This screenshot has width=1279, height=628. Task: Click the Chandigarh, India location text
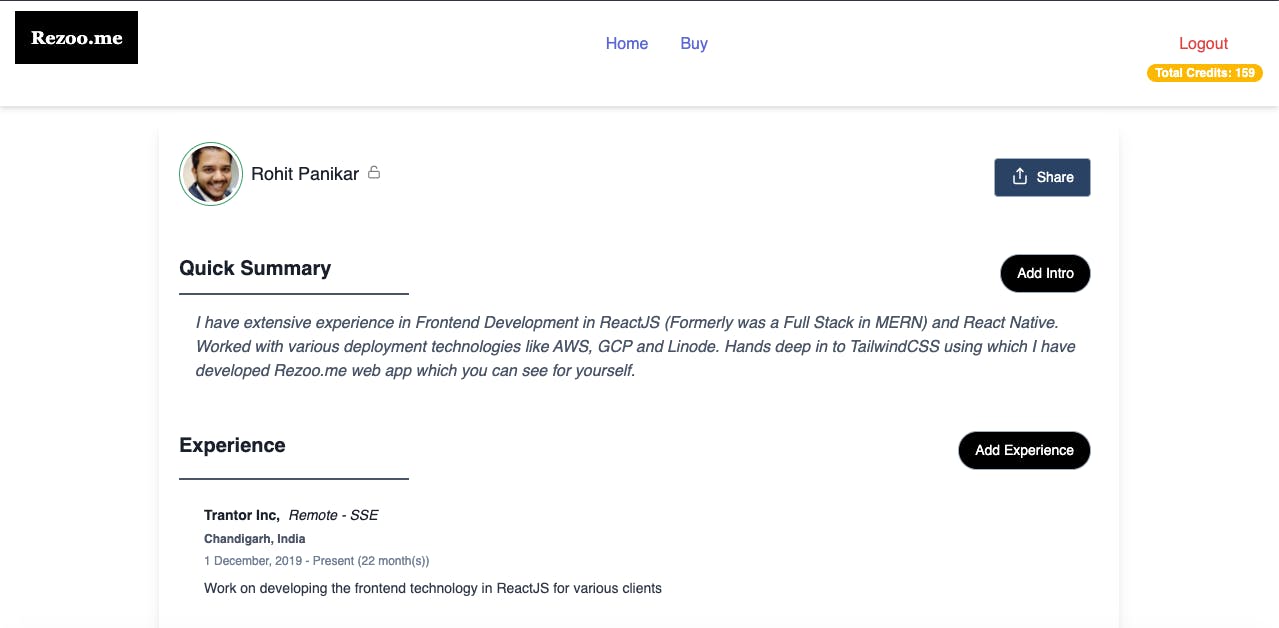tap(255, 539)
